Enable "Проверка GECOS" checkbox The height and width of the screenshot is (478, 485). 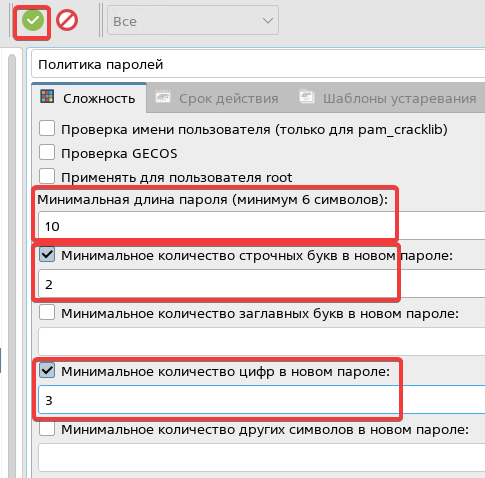click(47, 153)
